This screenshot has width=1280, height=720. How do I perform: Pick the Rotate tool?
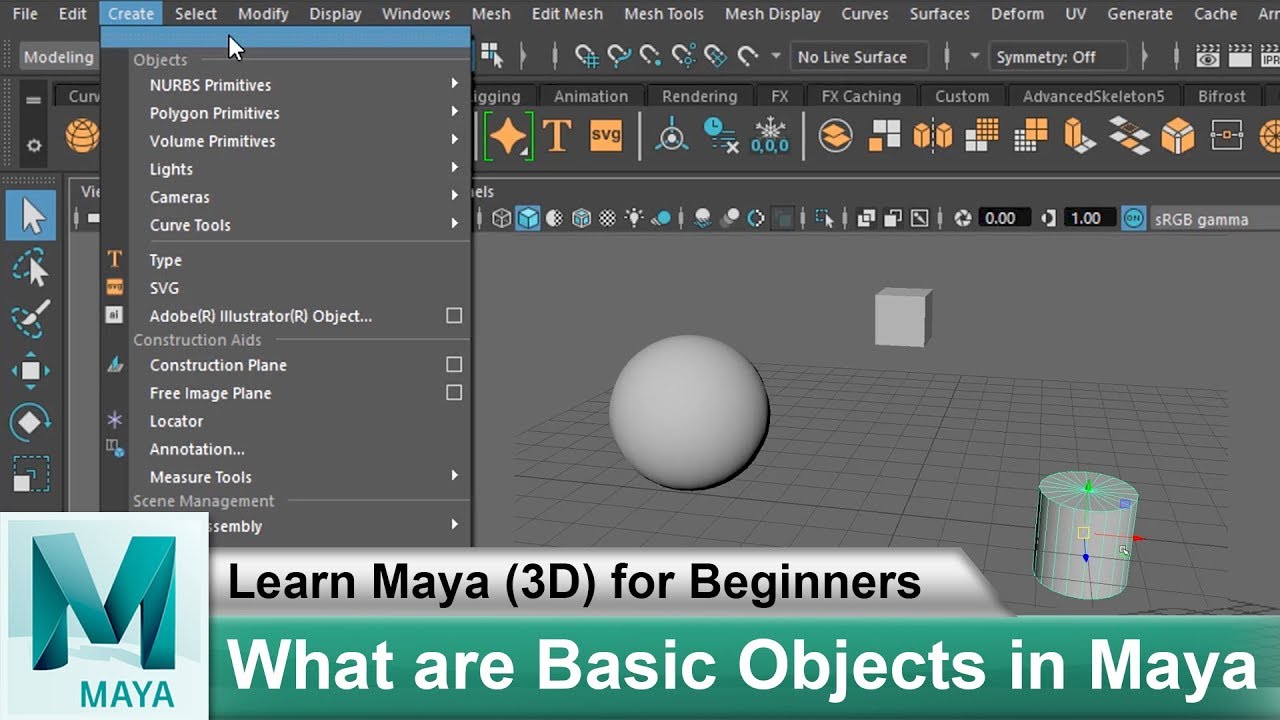tap(31, 422)
